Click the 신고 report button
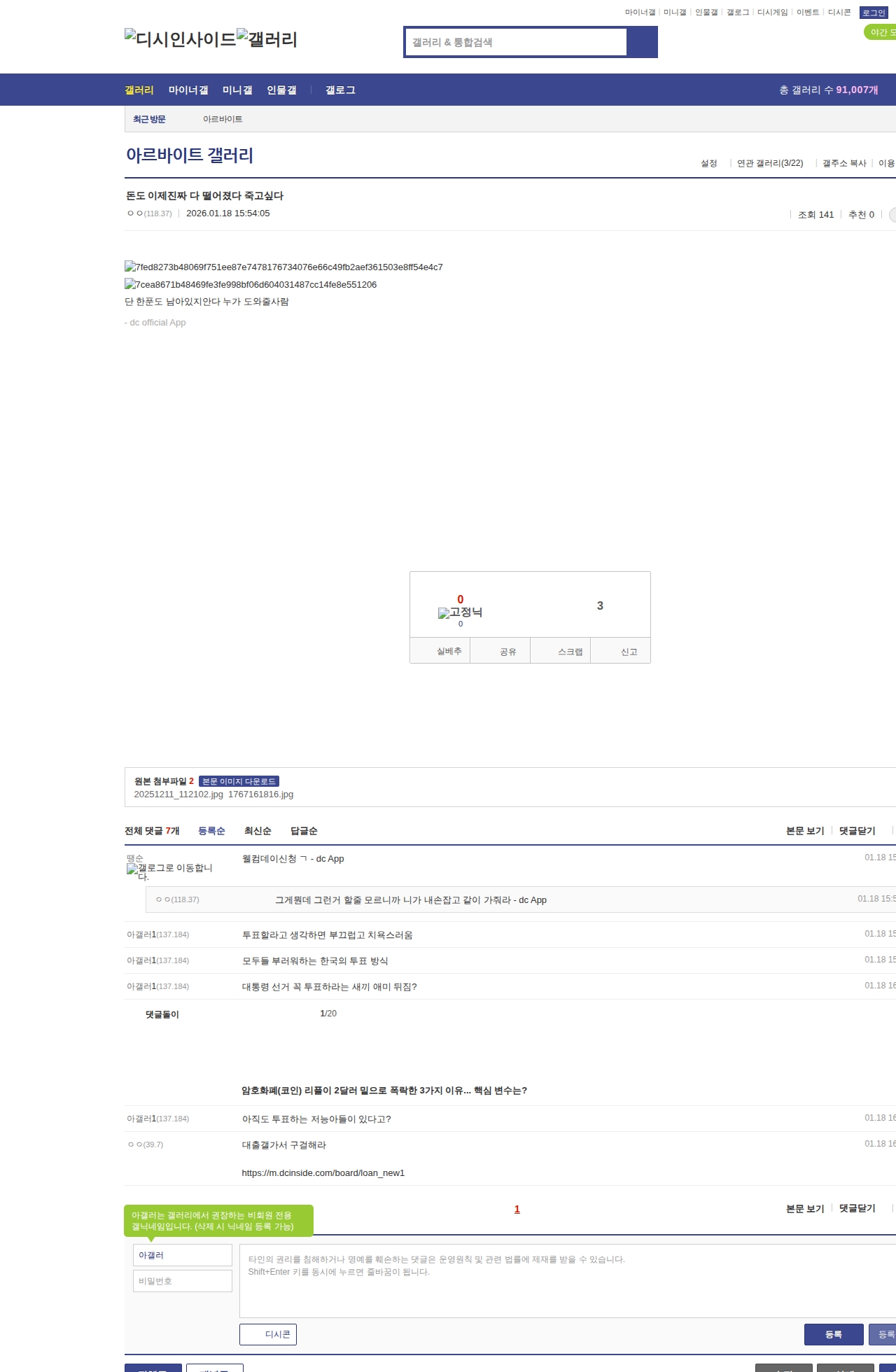This screenshot has width=896, height=1372. click(621, 650)
